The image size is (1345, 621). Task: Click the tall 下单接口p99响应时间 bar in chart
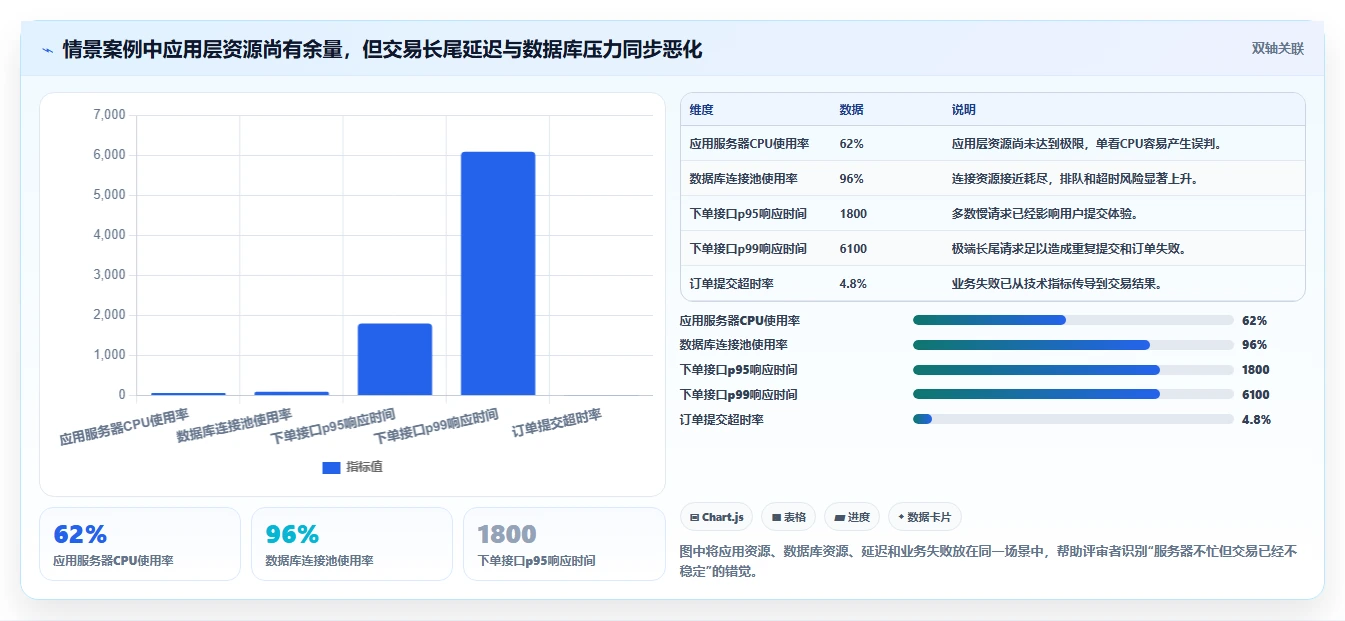click(x=498, y=273)
